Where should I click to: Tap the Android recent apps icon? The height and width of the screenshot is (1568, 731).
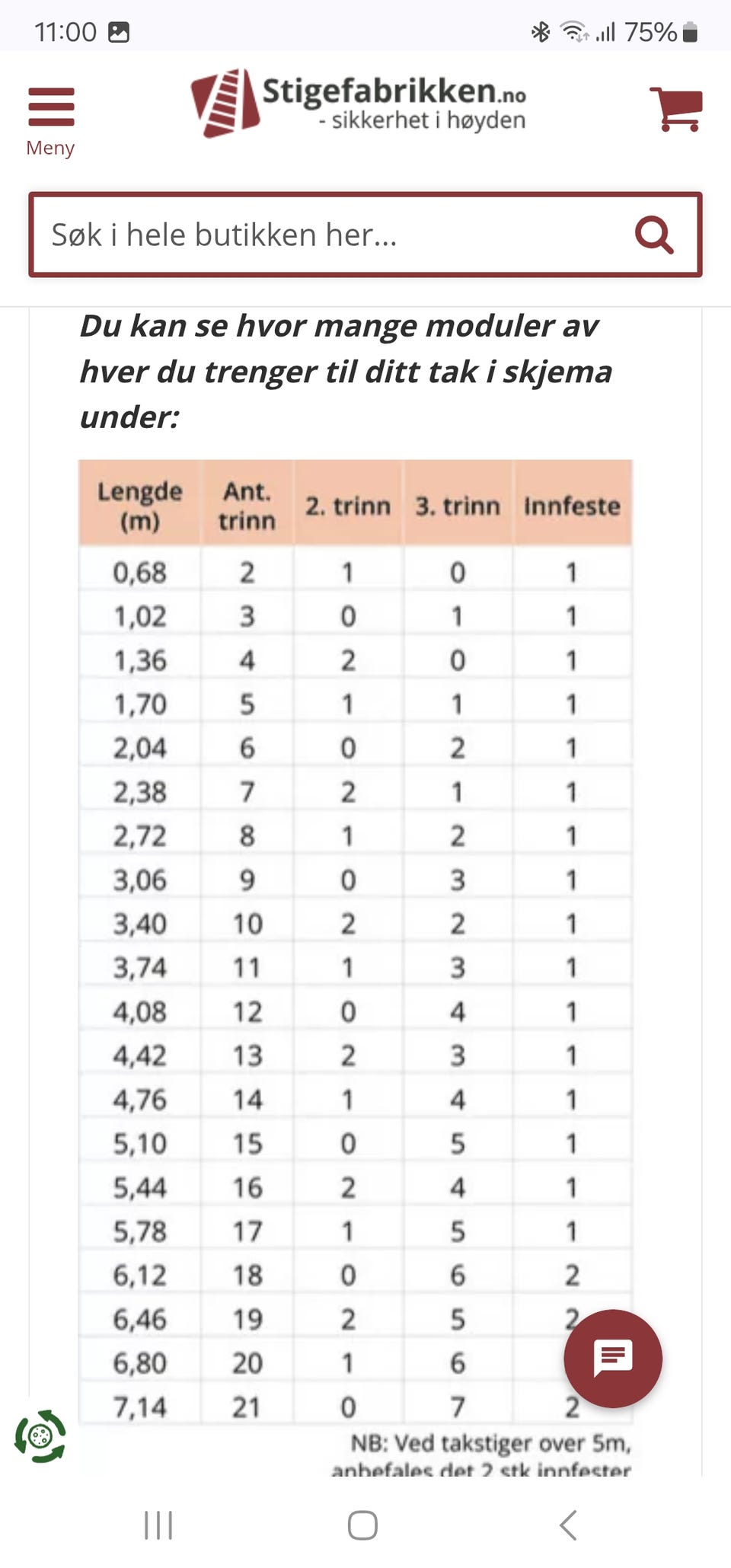pos(158,1525)
